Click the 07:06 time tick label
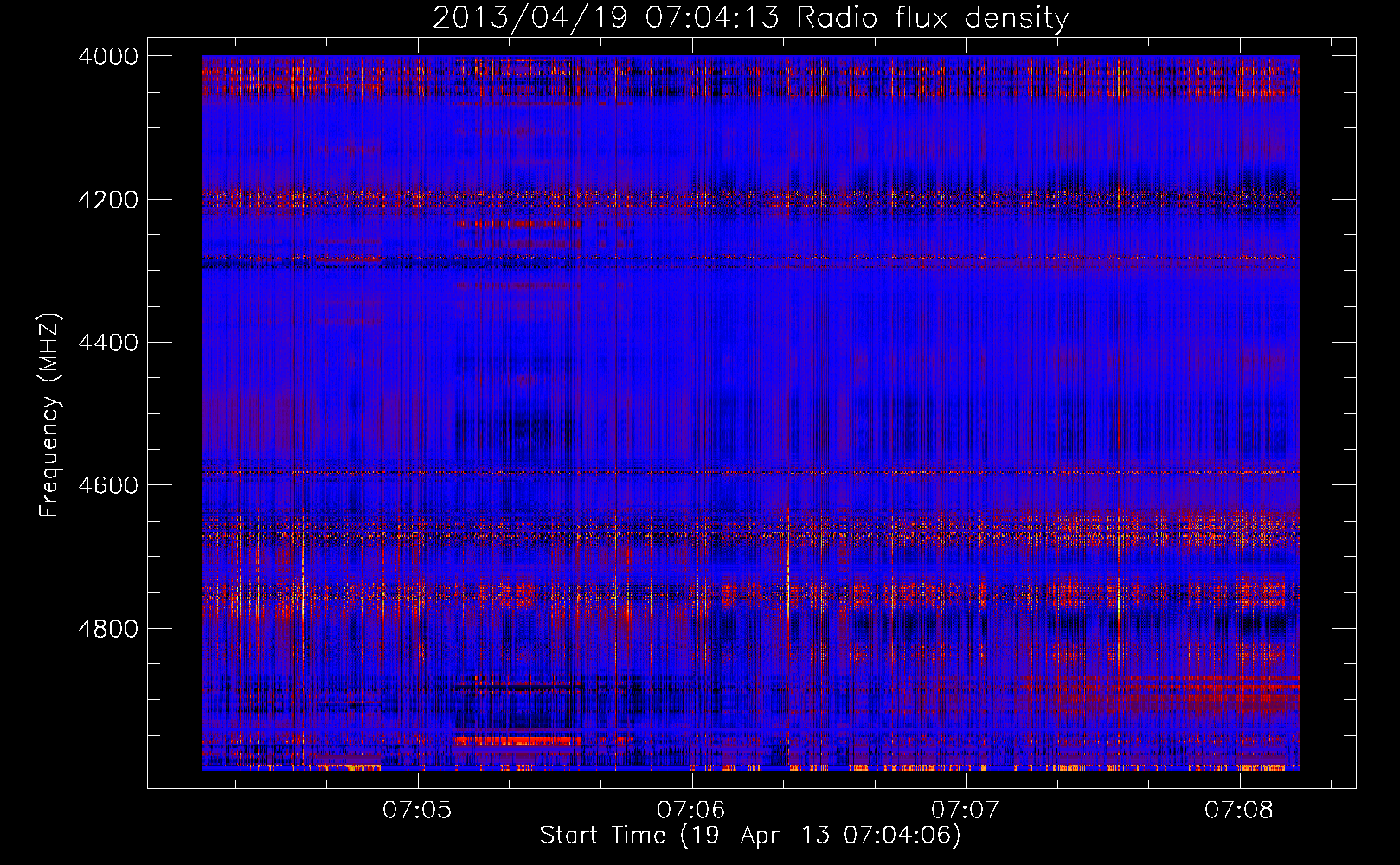The image size is (1400, 865). click(x=691, y=810)
